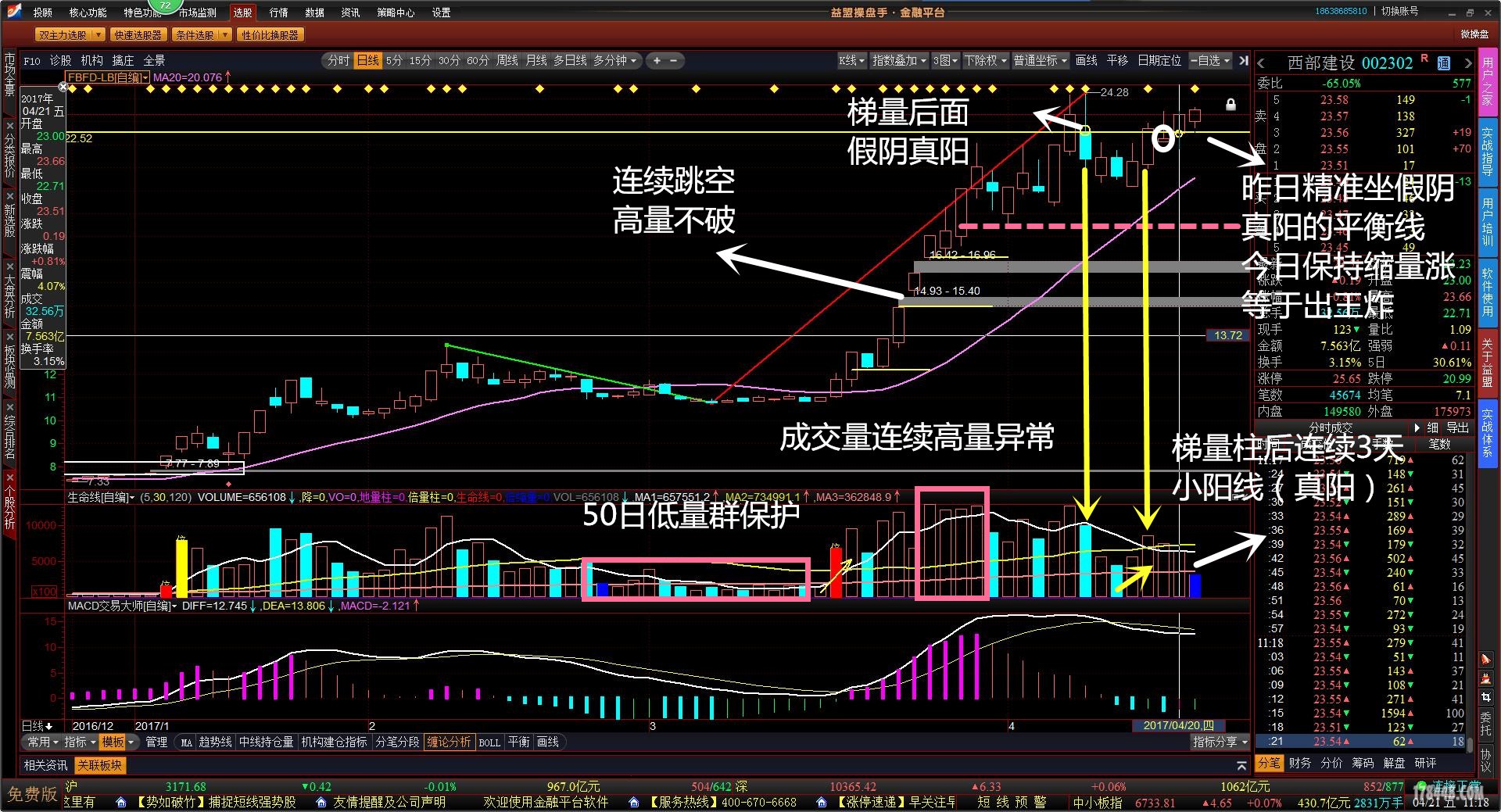Select 15分 period

[x=421, y=60]
